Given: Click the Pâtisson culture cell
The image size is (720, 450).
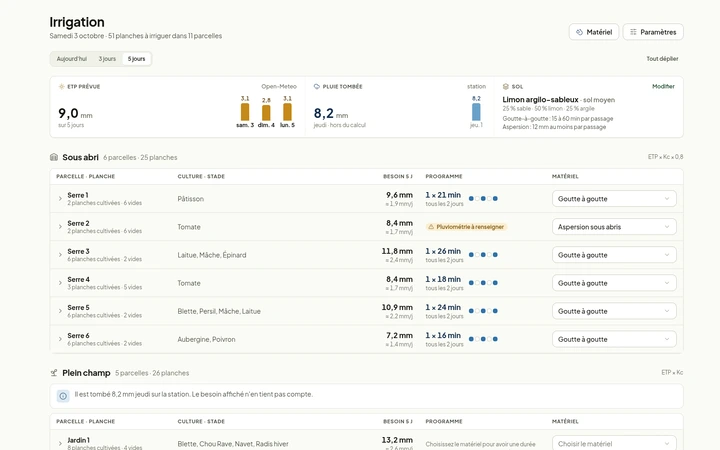Looking at the screenshot, I should click(191, 199).
